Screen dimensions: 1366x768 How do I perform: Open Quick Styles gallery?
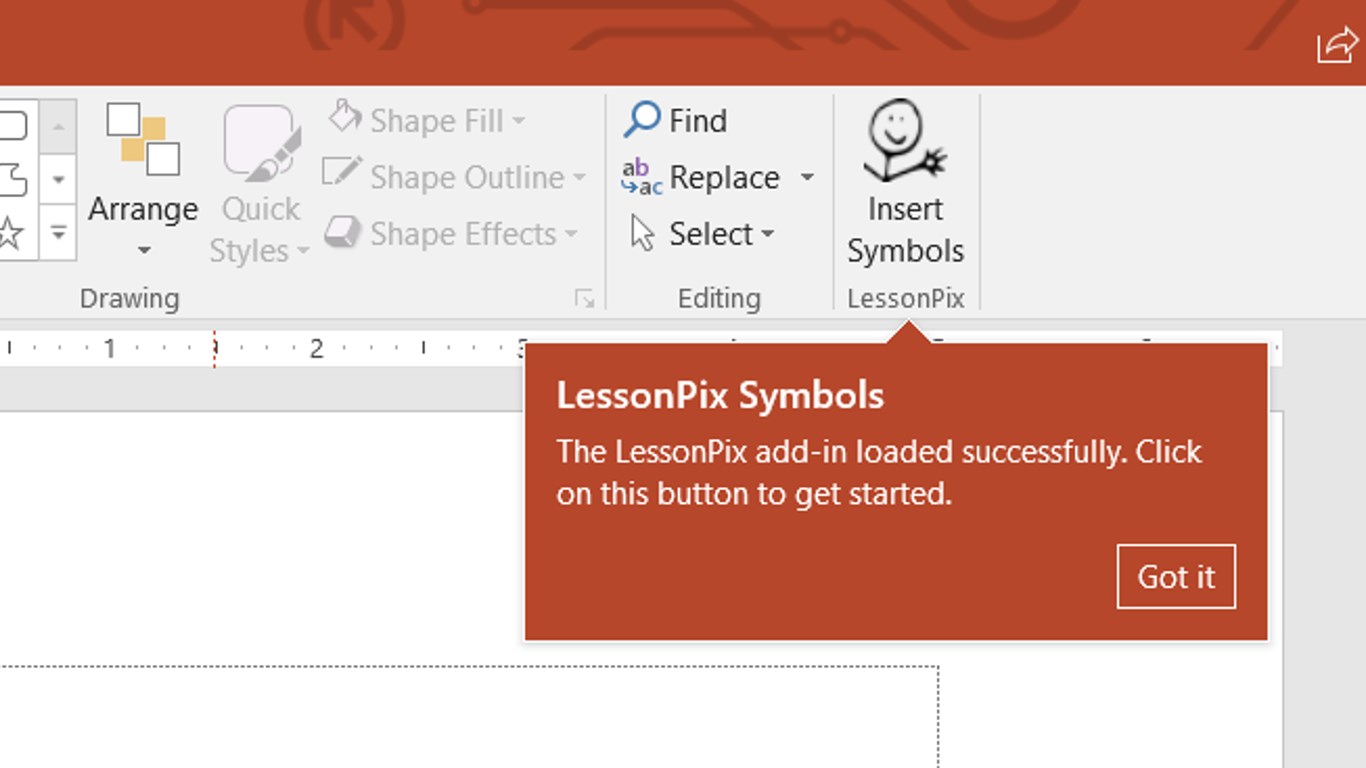click(260, 184)
